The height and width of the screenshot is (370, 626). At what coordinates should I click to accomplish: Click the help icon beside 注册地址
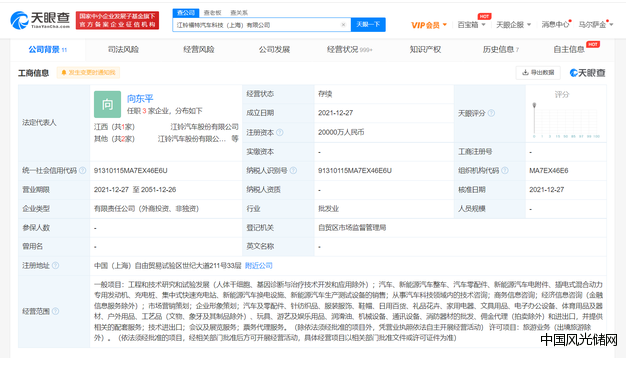pyautogui.click(x=55, y=265)
